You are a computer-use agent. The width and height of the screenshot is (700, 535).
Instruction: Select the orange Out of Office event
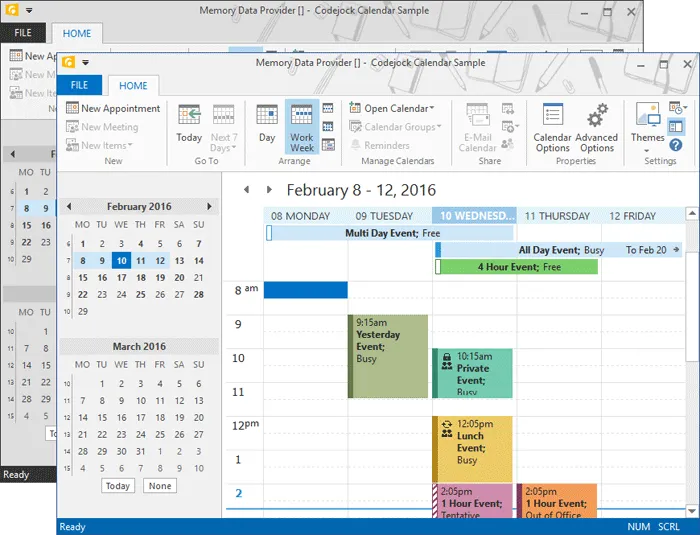click(557, 501)
